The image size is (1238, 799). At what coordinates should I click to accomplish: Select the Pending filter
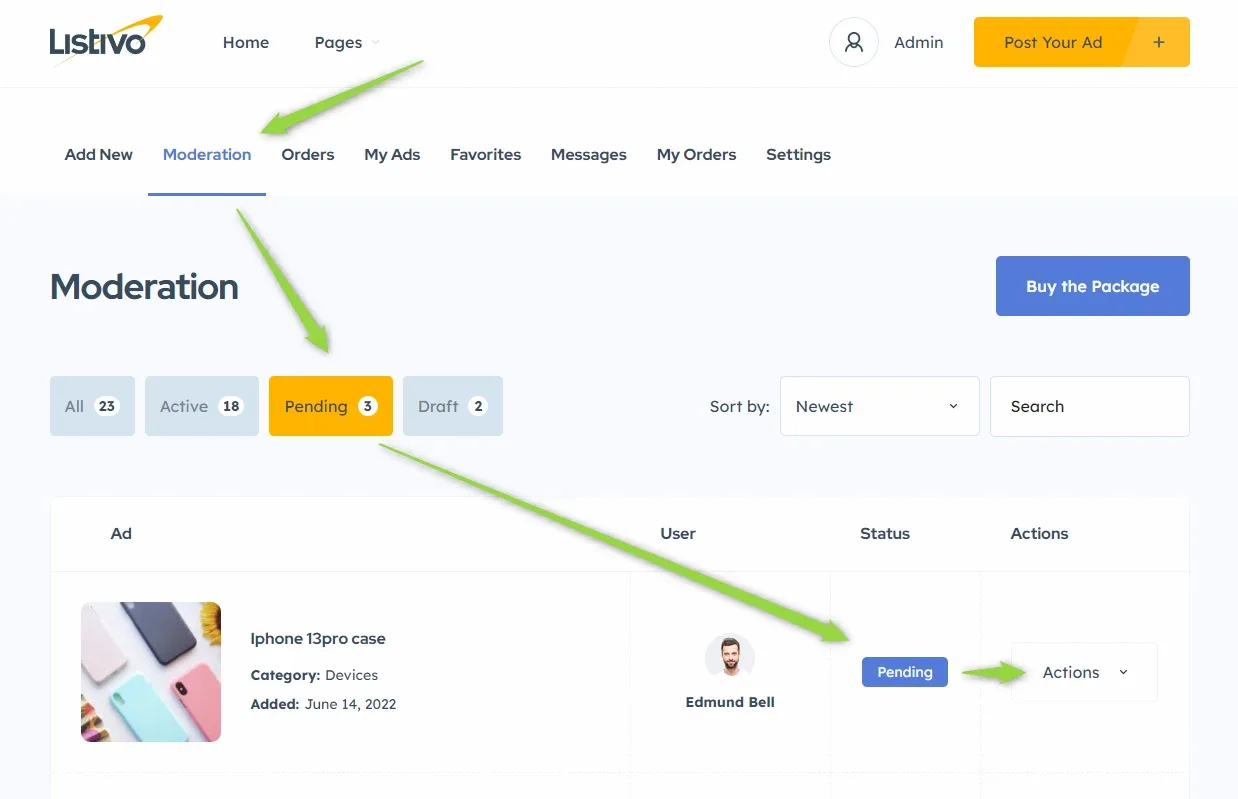point(331,406)
